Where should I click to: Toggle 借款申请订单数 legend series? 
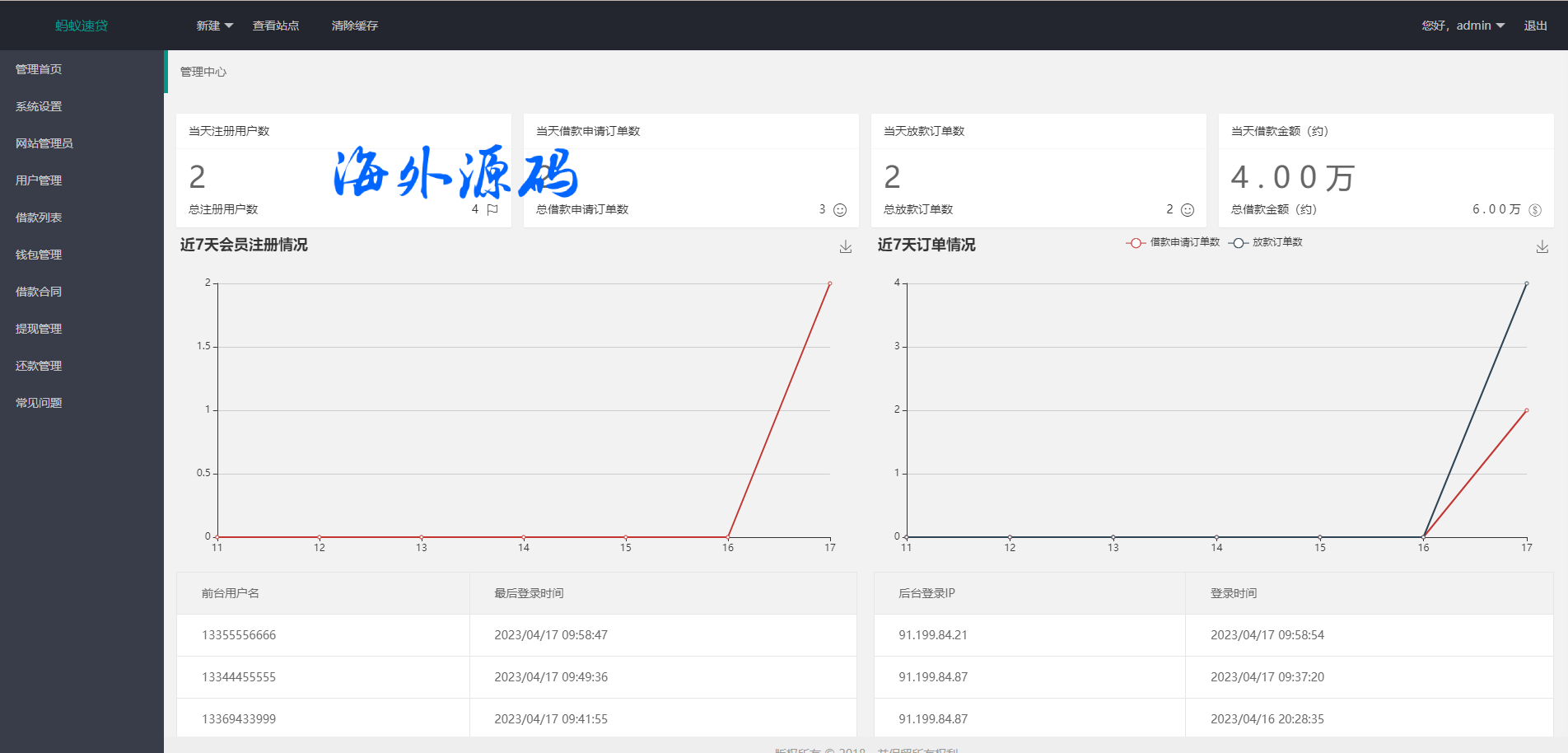click(1174, 242)
